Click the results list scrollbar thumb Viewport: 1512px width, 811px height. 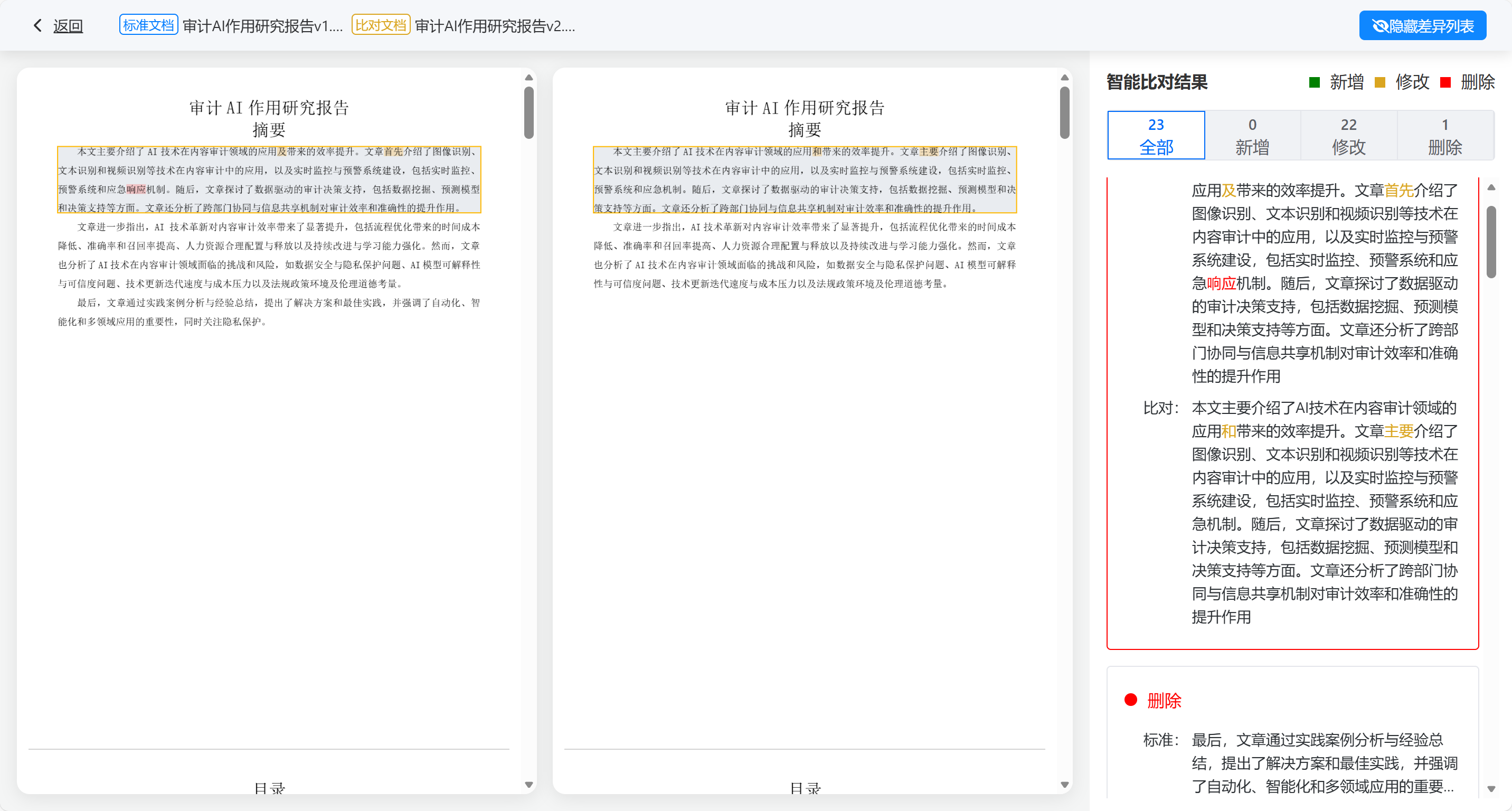pos(1491,242)
